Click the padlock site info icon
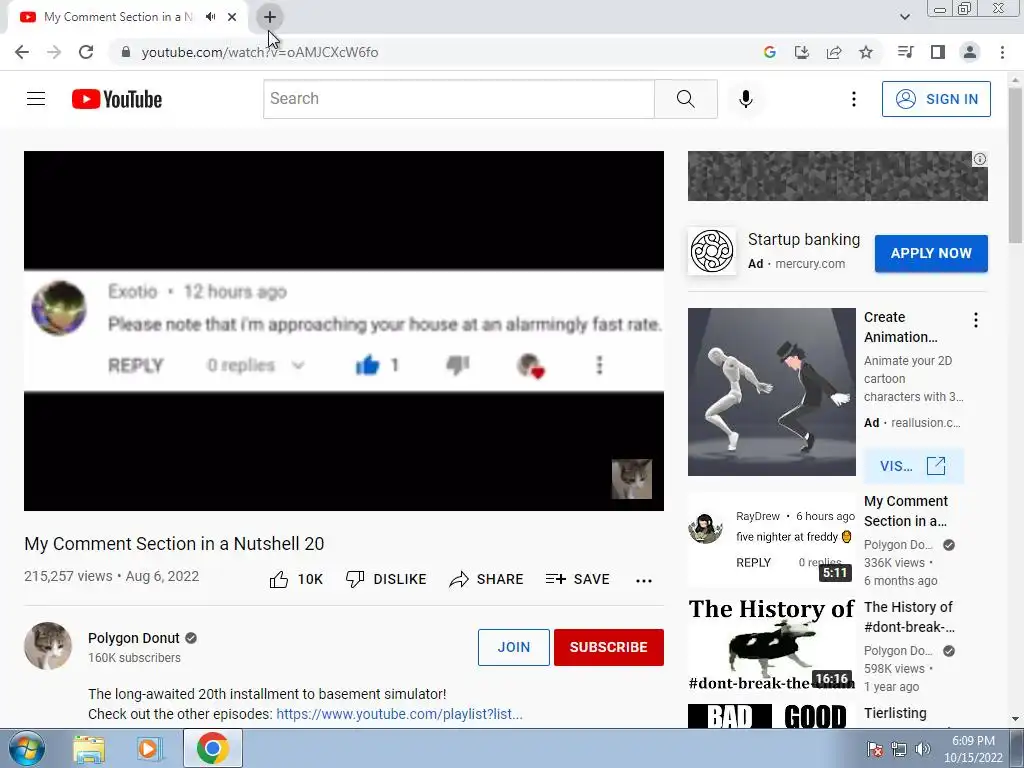The image size is (1024, 768). [x=126, y=52]
